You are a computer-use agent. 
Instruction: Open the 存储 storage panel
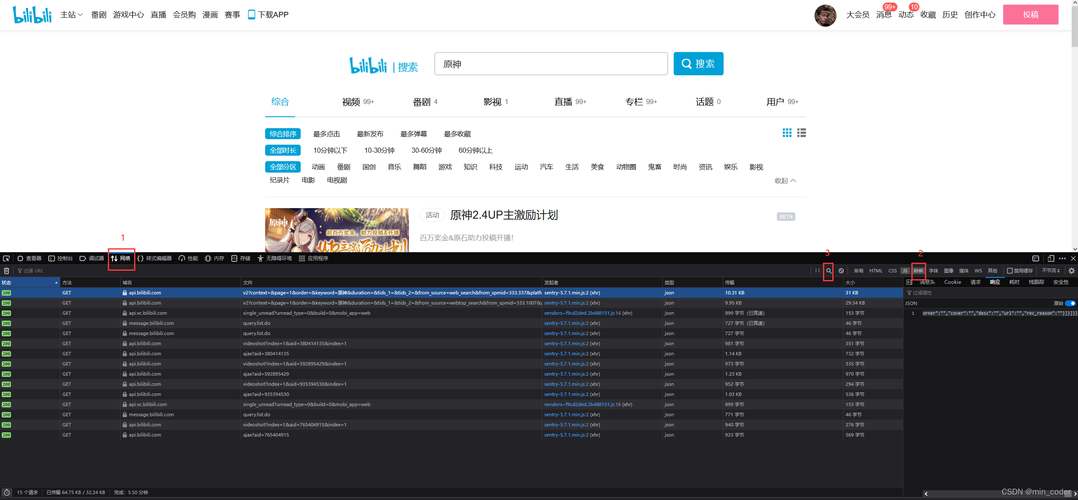(241, 259)
